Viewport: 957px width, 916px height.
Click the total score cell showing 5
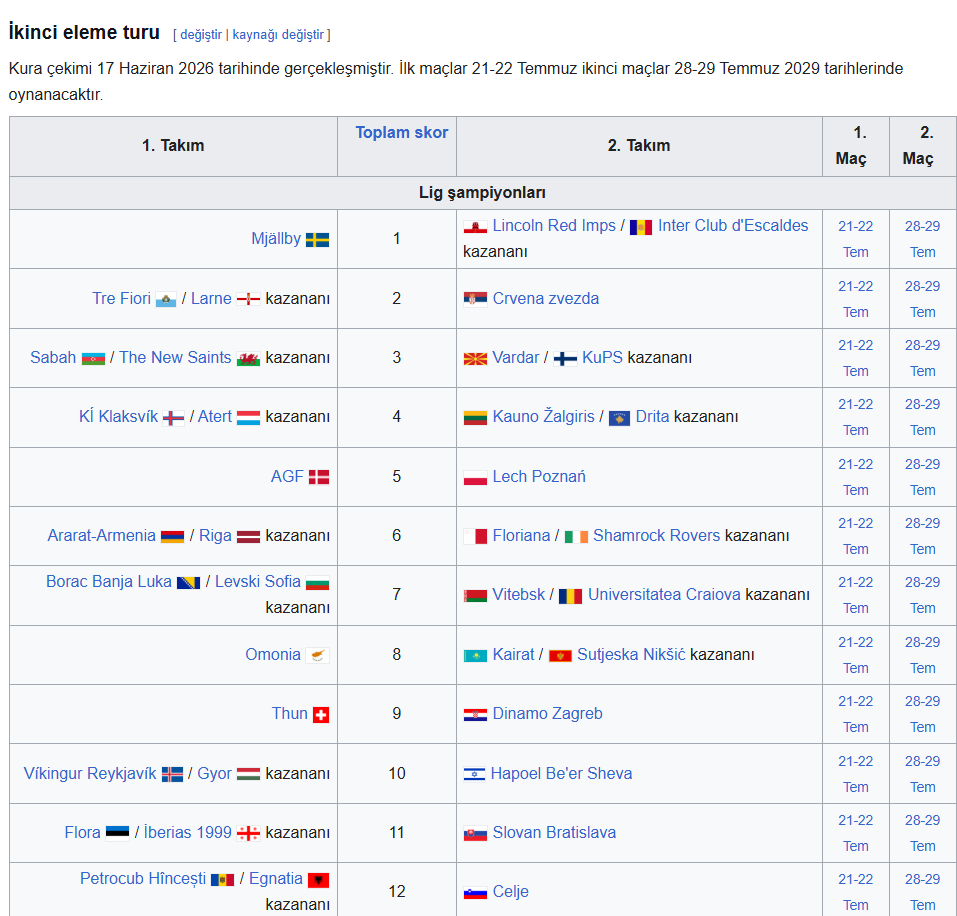point(397,477)
